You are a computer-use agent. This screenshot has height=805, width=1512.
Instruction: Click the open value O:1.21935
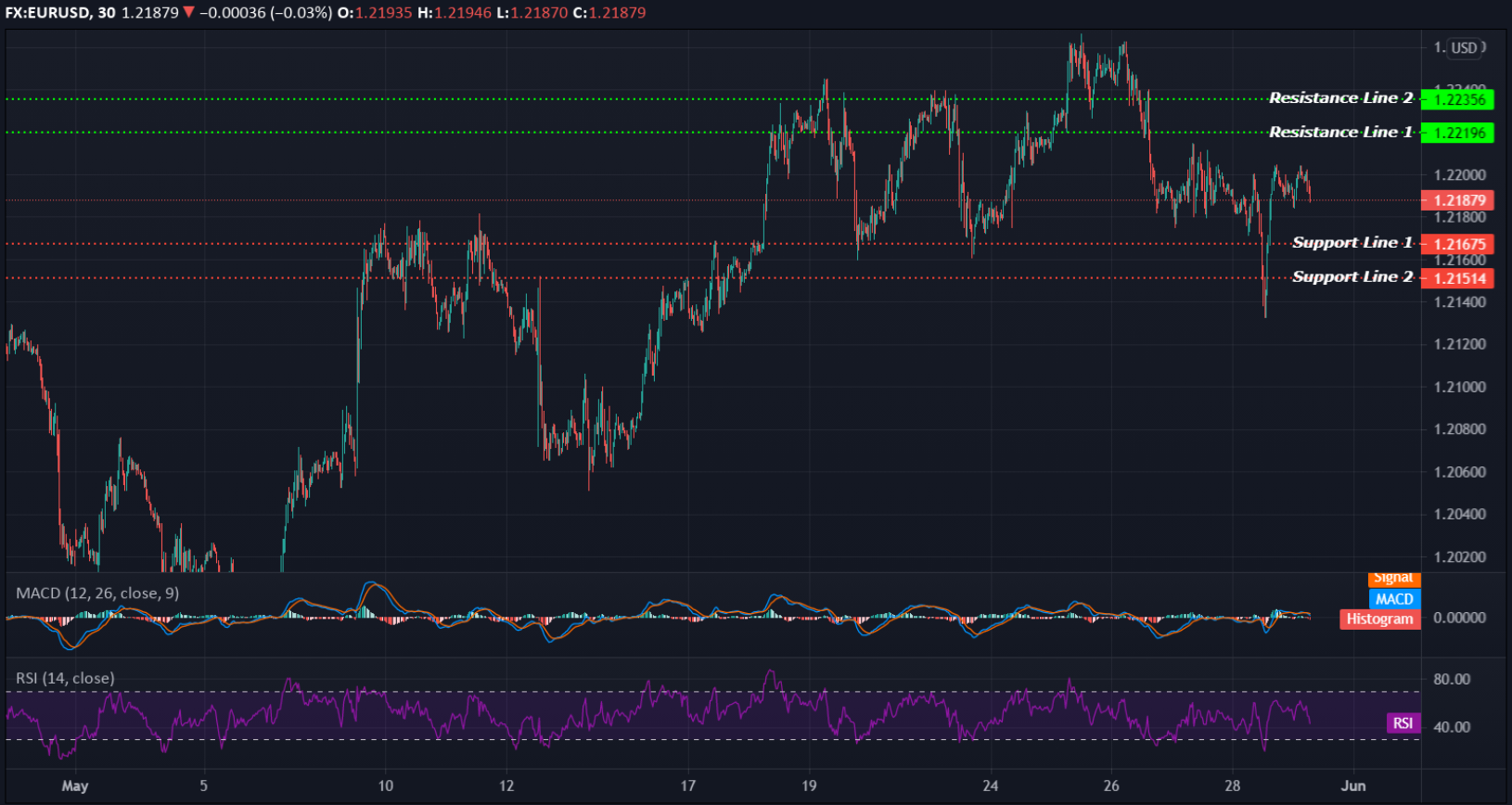pos(375,13)
